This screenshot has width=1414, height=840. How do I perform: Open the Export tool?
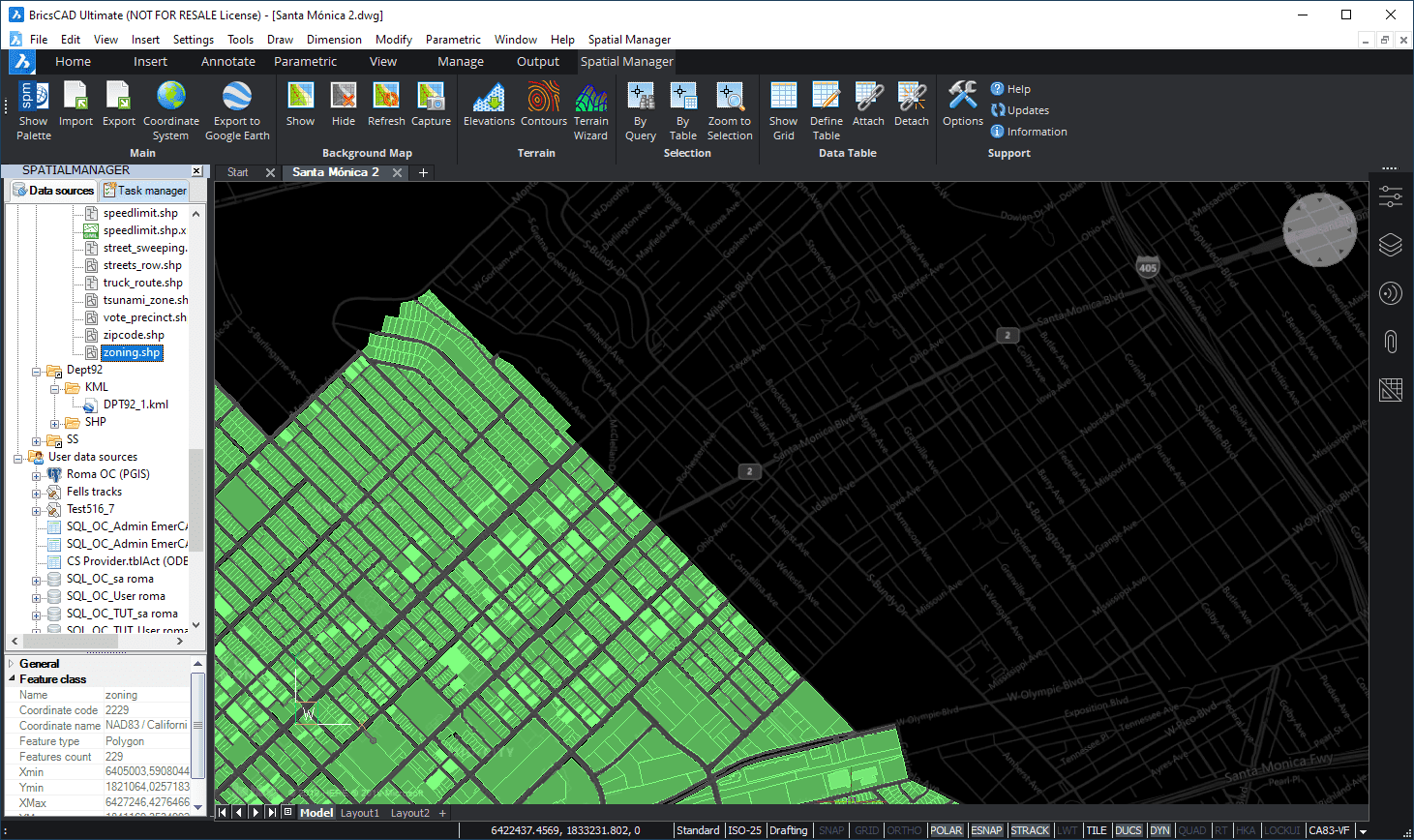[x=119, y=105]
